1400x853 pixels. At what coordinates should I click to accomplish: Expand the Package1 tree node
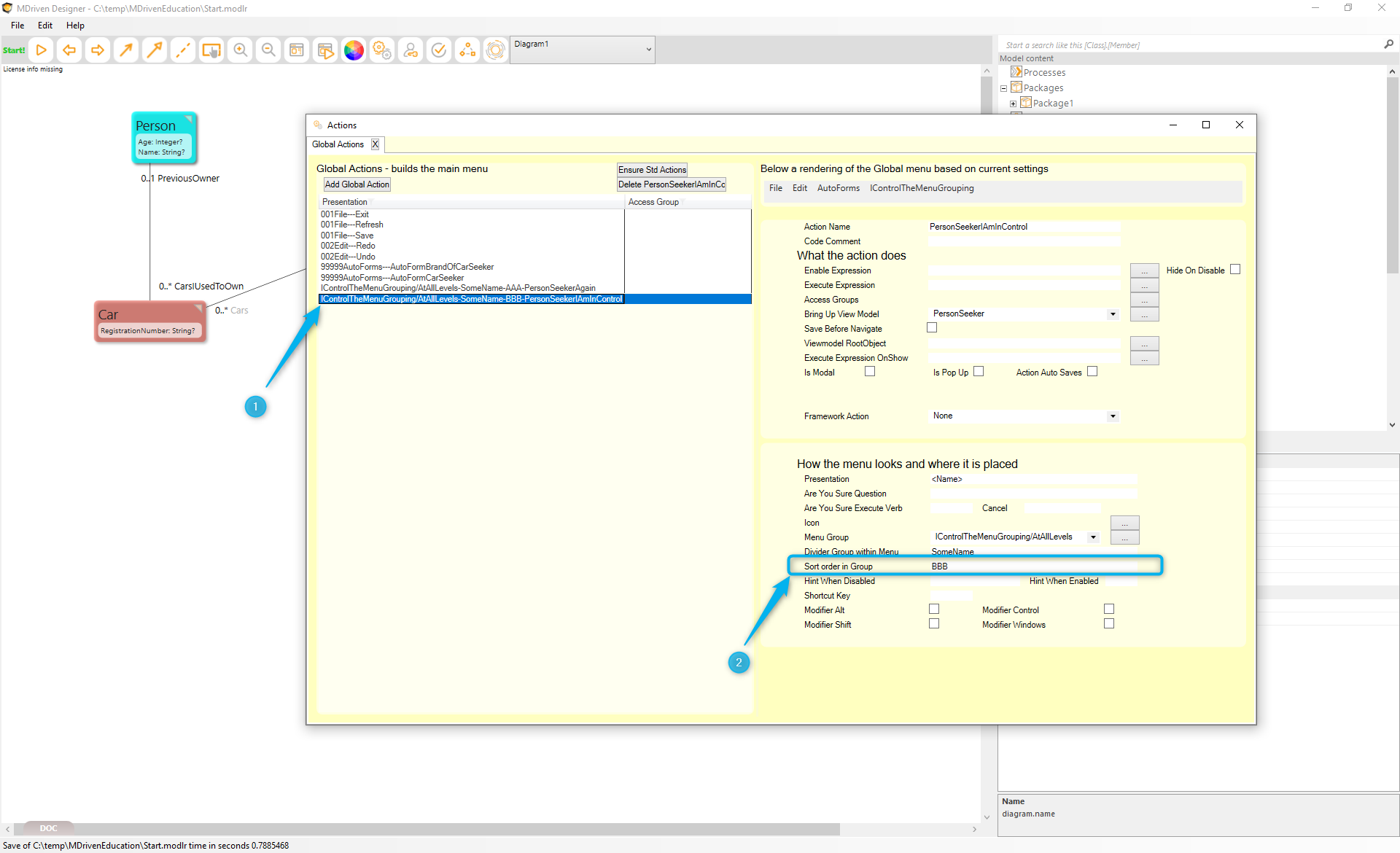[1013, 104]
